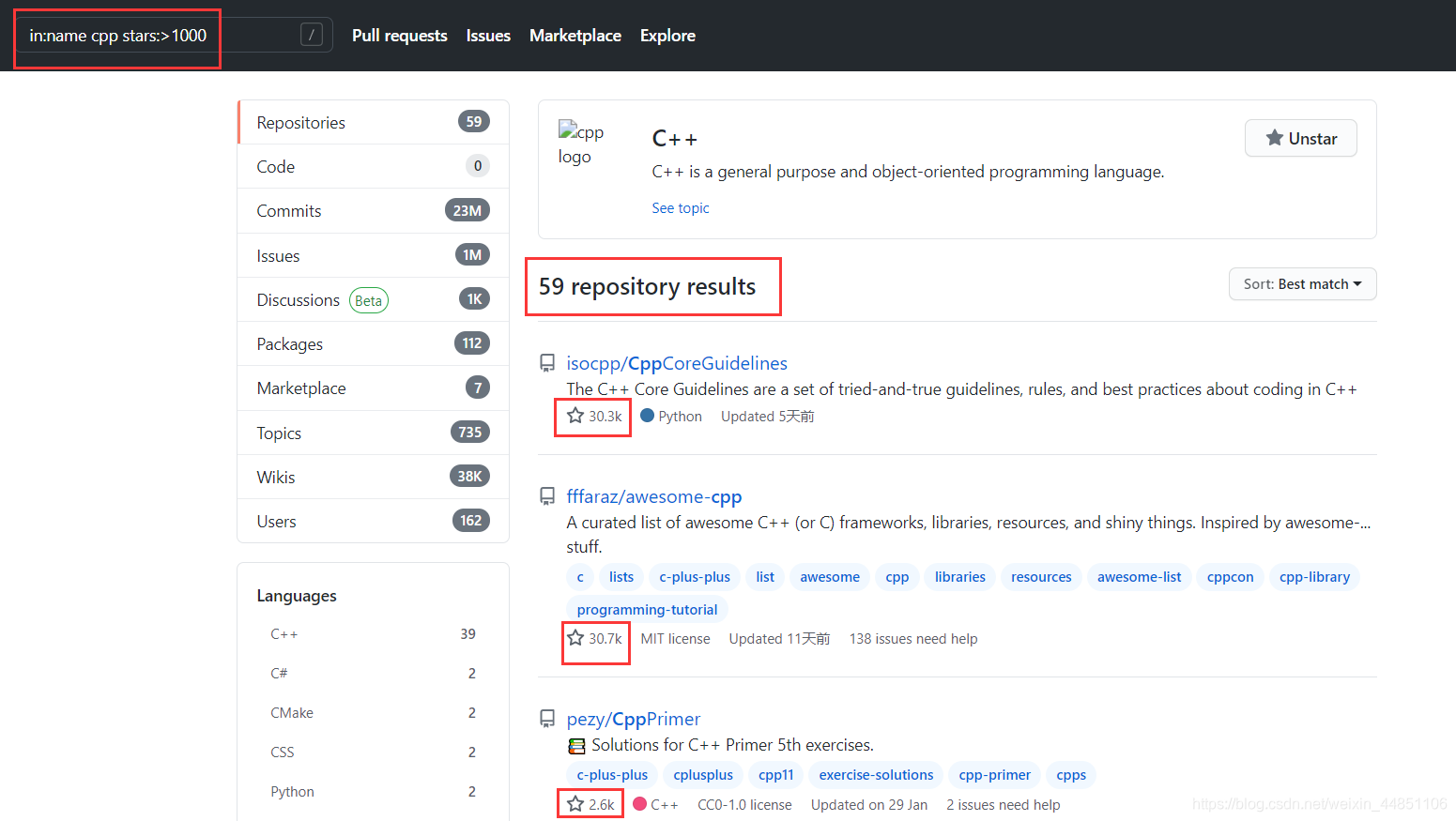Click the 'cplusplus' topic tag
This screenshot has height=821, width=1456.
tap(703, 775)
